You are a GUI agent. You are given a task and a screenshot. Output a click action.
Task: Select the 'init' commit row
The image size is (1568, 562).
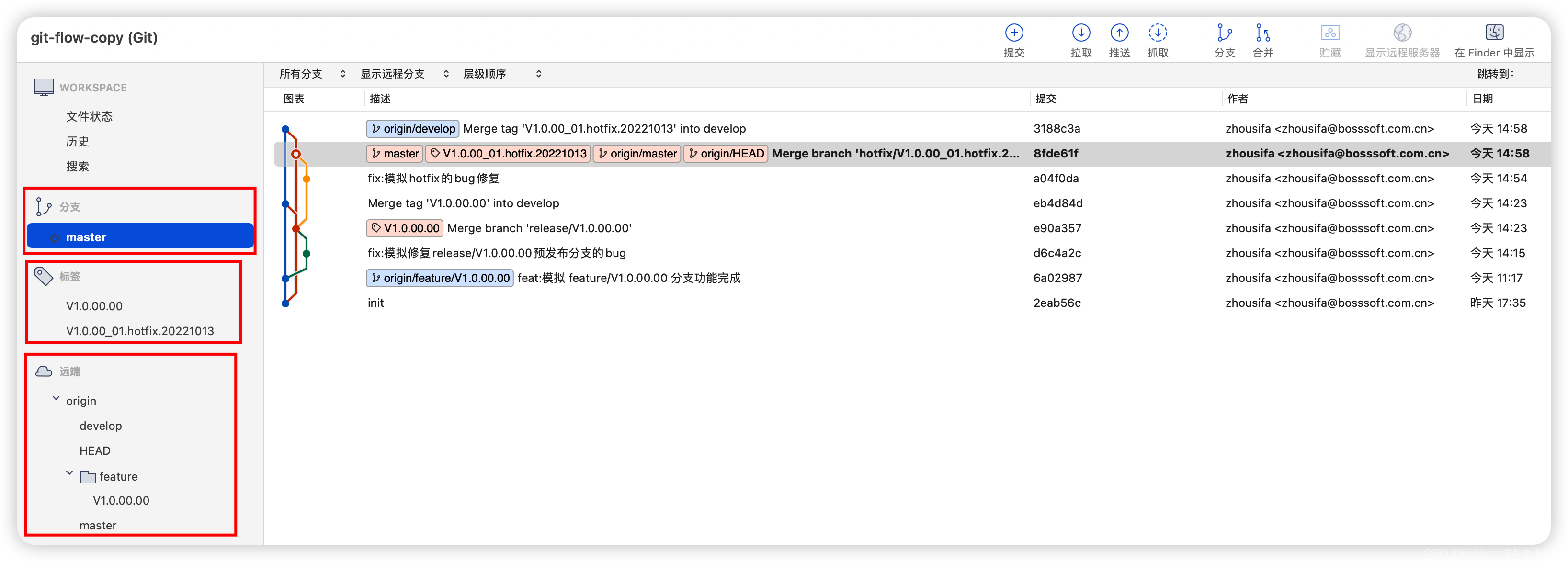point(912,303)
